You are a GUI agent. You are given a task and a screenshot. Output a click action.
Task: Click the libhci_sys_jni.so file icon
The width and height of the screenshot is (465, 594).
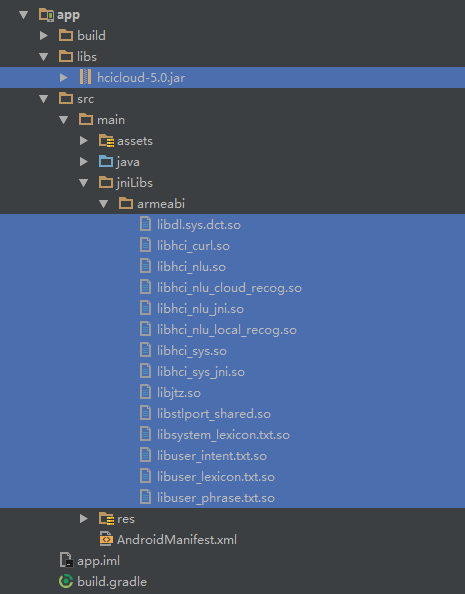tap(146, 371)
